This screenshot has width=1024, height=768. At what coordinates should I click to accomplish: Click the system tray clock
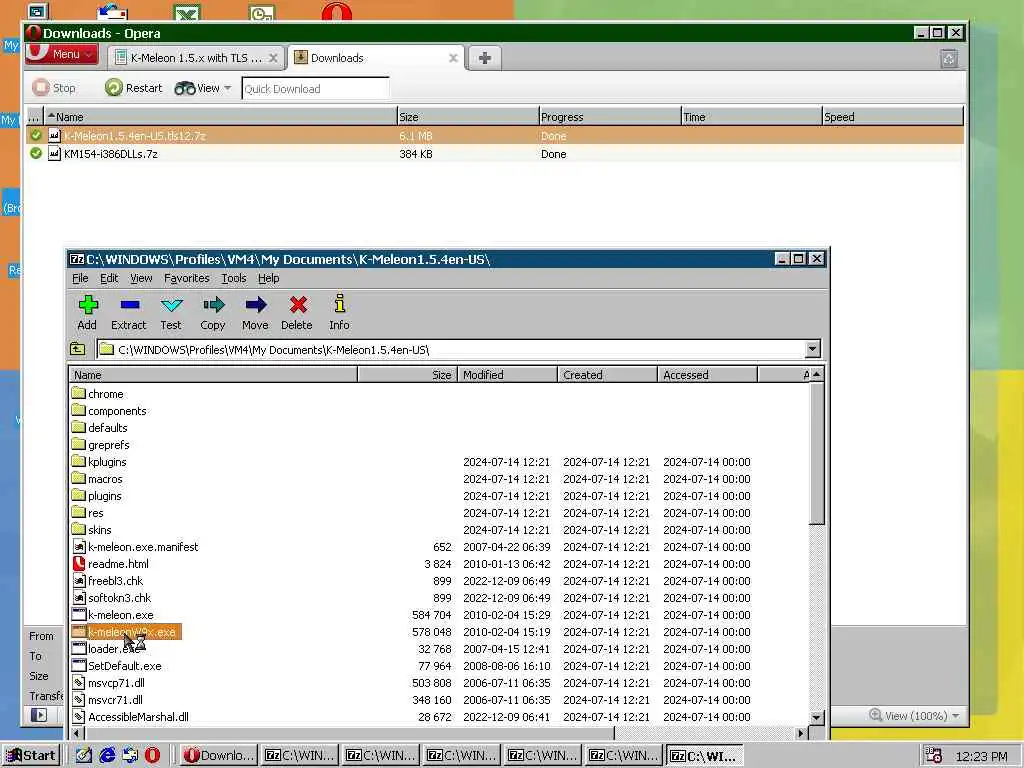(982, 756)
